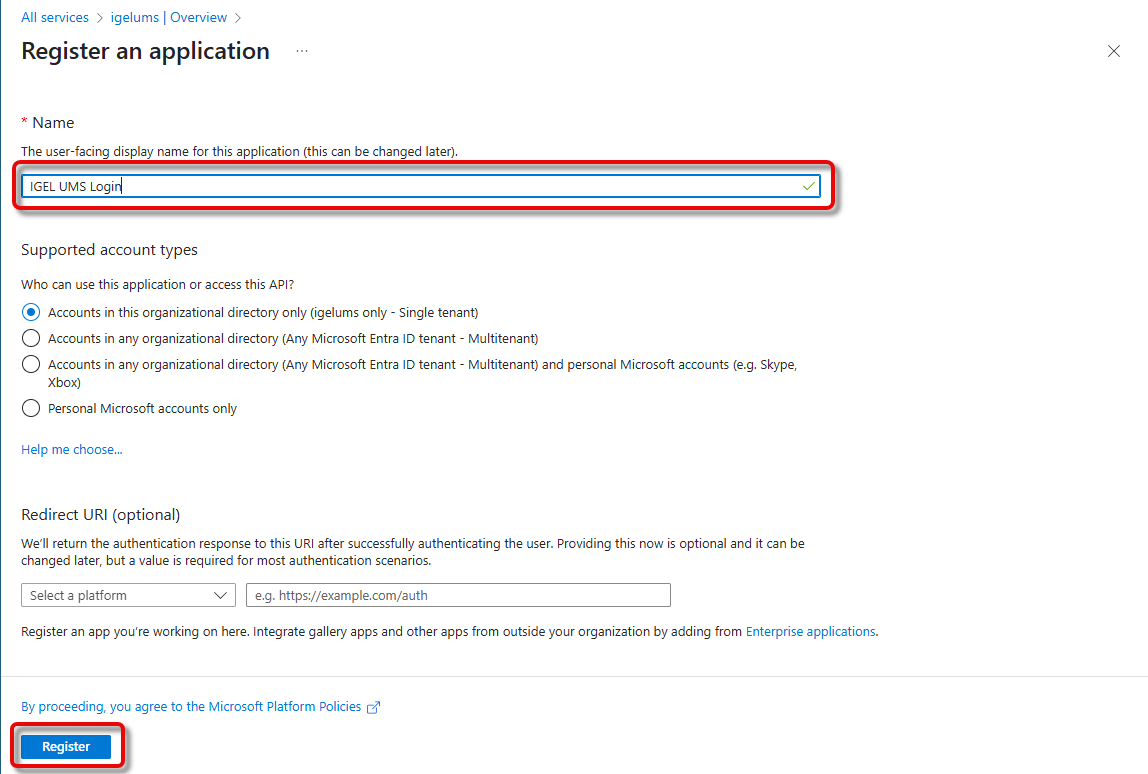
Task: Open the ellipsis more options menu
Action: pos(302,51)
